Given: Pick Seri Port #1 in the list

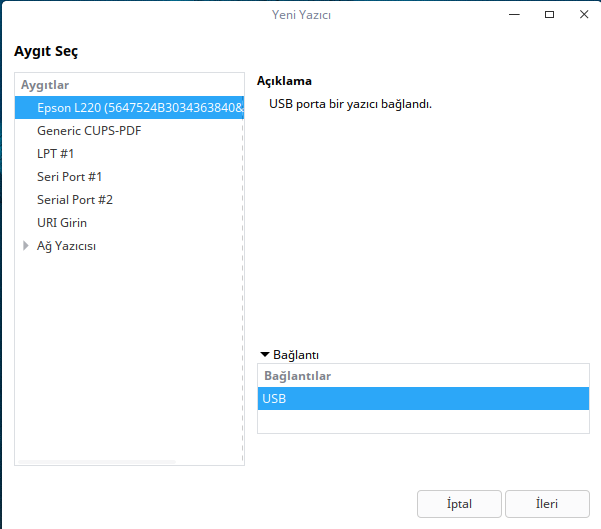Looking at the screenshot, I should coord(69,176).
